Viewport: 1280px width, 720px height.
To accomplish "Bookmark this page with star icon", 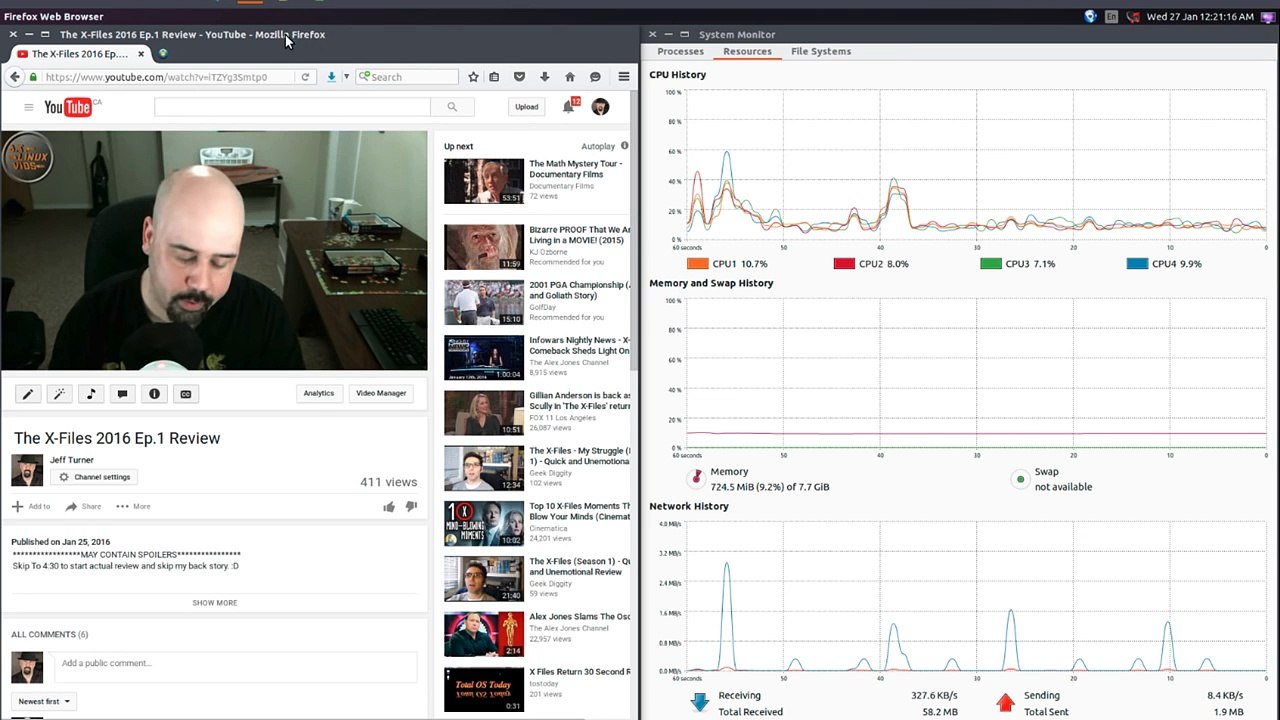I will (473, 77).
